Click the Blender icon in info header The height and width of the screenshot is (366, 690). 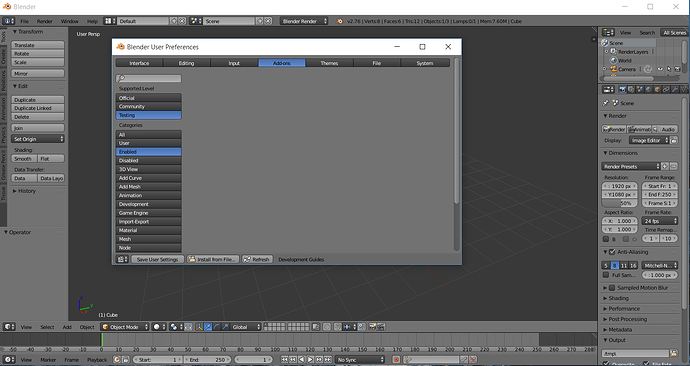pos(340,21)
